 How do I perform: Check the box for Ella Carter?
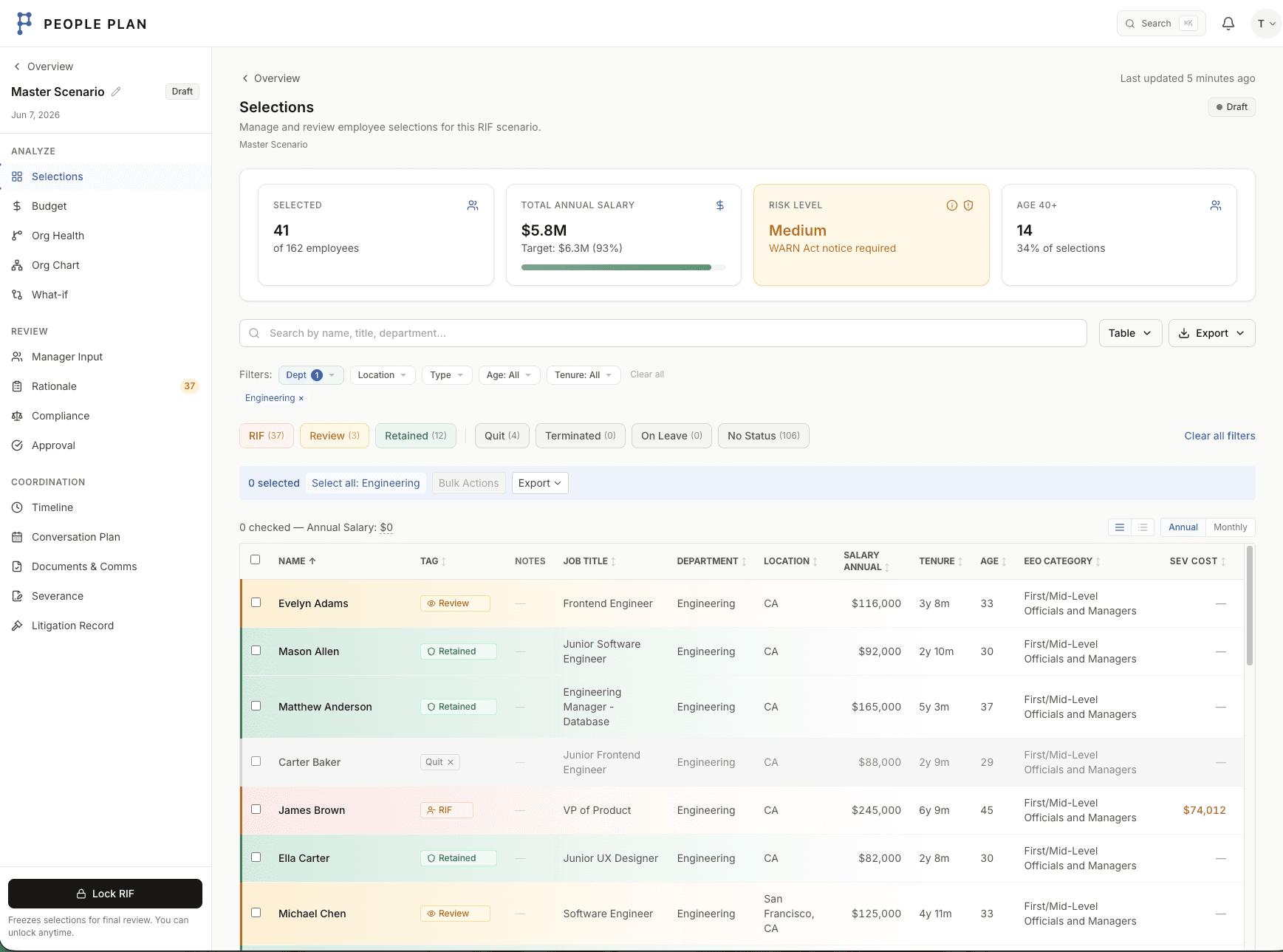(256, 857)
